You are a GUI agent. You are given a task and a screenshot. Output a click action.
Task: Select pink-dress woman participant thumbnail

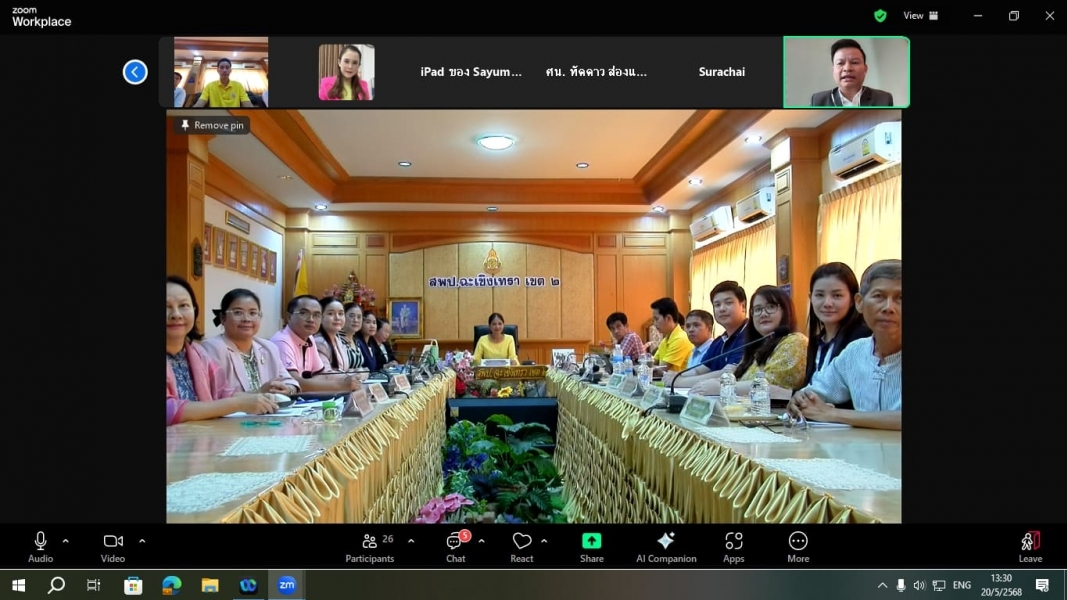coord(346,72)
